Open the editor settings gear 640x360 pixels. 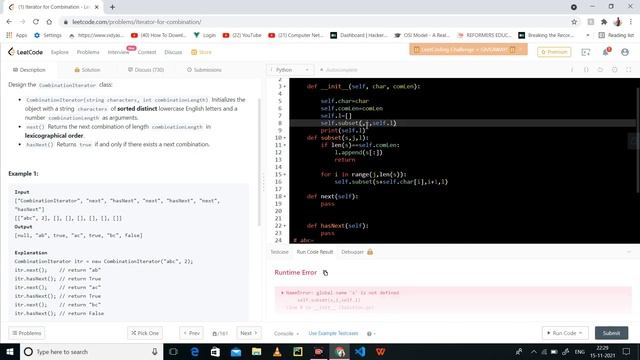point(614,70)
